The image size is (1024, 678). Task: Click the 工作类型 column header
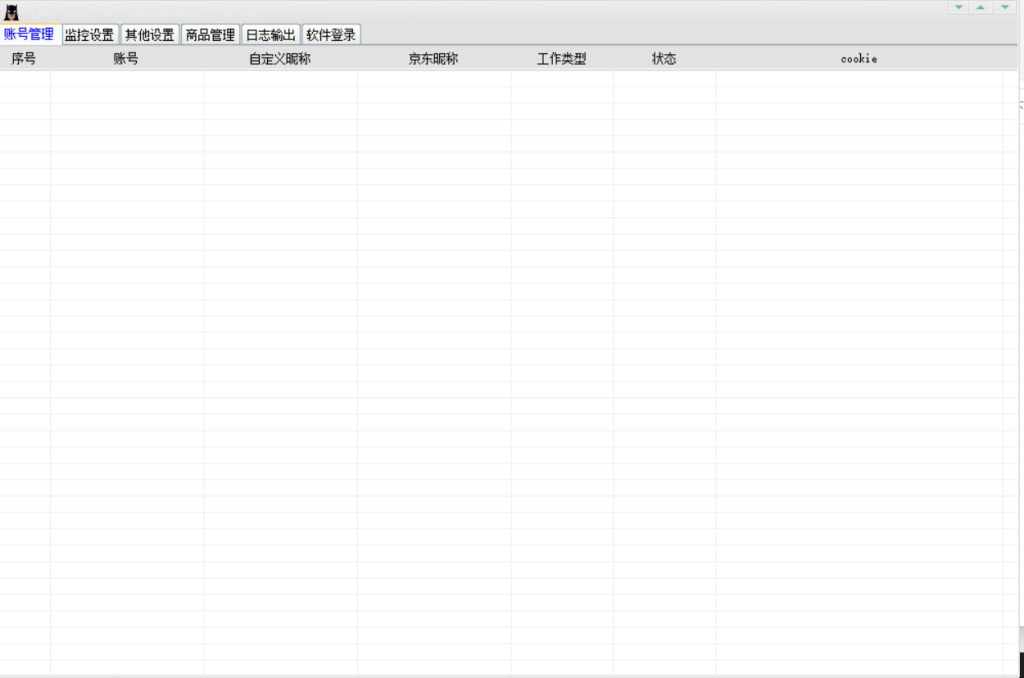[562, 59]
